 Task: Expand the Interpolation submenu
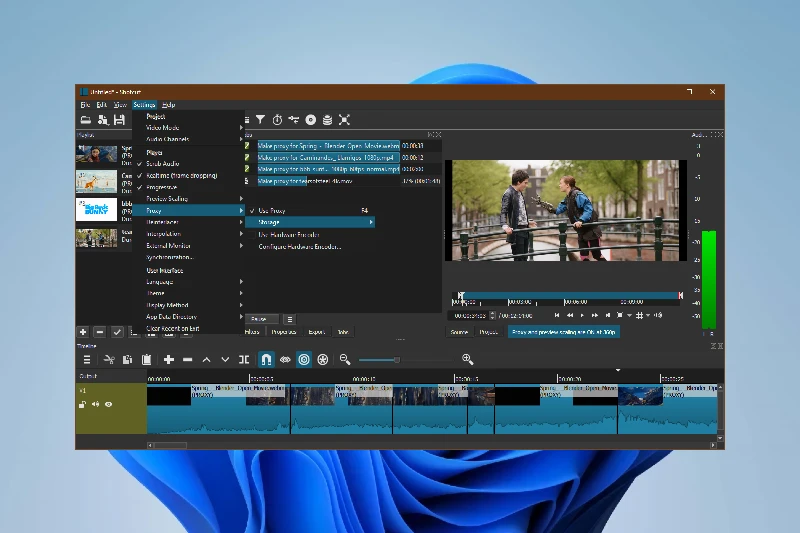pyautogui.click(x=188, y=234)
